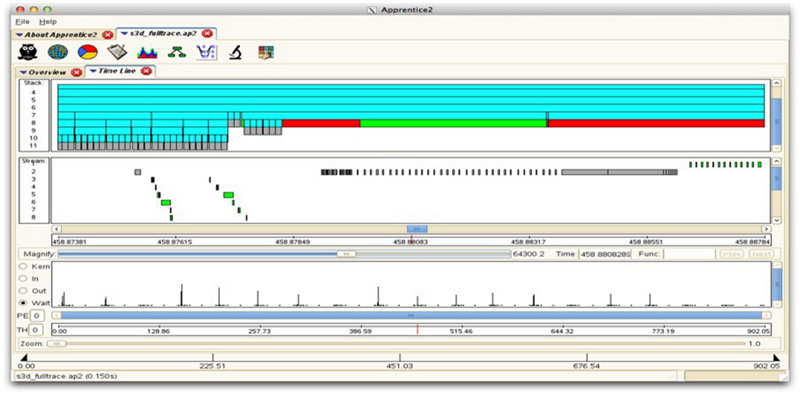Open the colored grid mosaic icon
The width and height of the screenshot is (800, 394).
[266, 52]
